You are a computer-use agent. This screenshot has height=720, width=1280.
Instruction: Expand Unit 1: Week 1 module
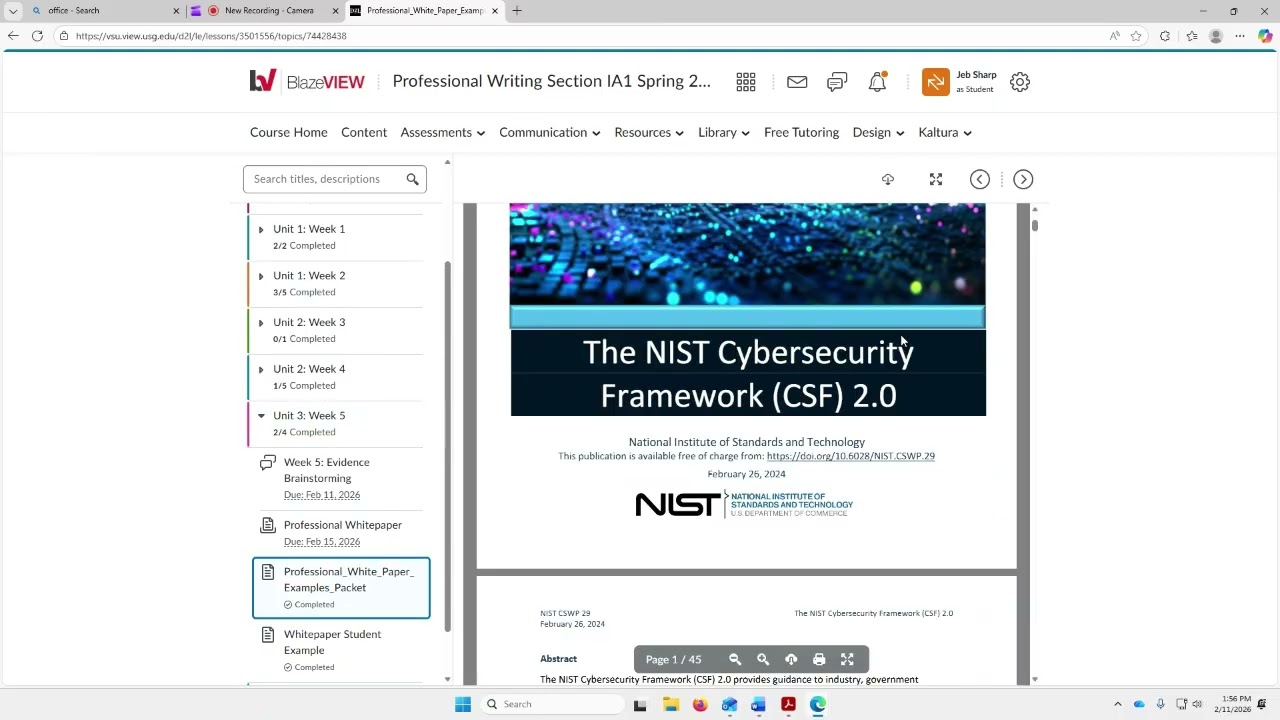pyautogui.click(x=261, y=230)
